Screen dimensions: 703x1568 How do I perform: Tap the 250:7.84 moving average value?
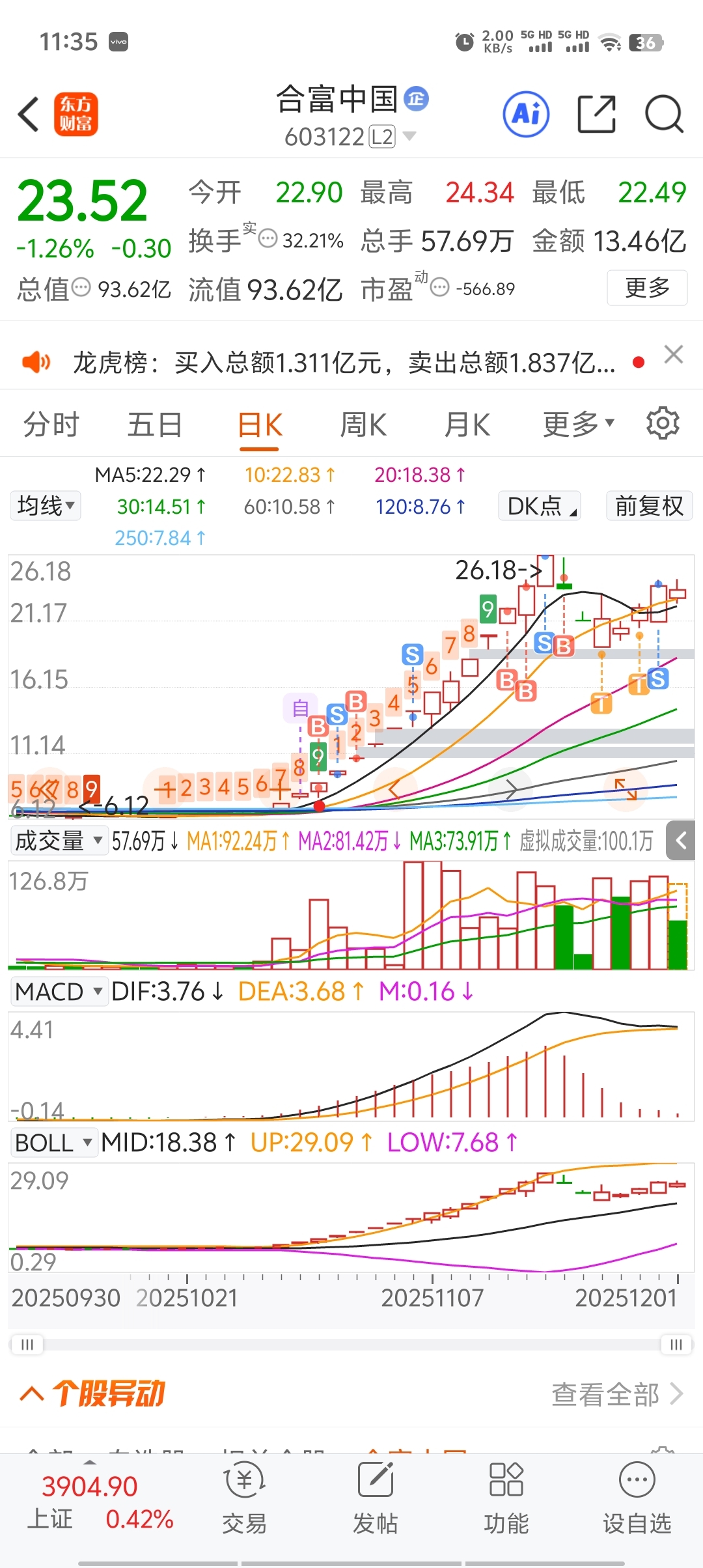pos(161,538)
